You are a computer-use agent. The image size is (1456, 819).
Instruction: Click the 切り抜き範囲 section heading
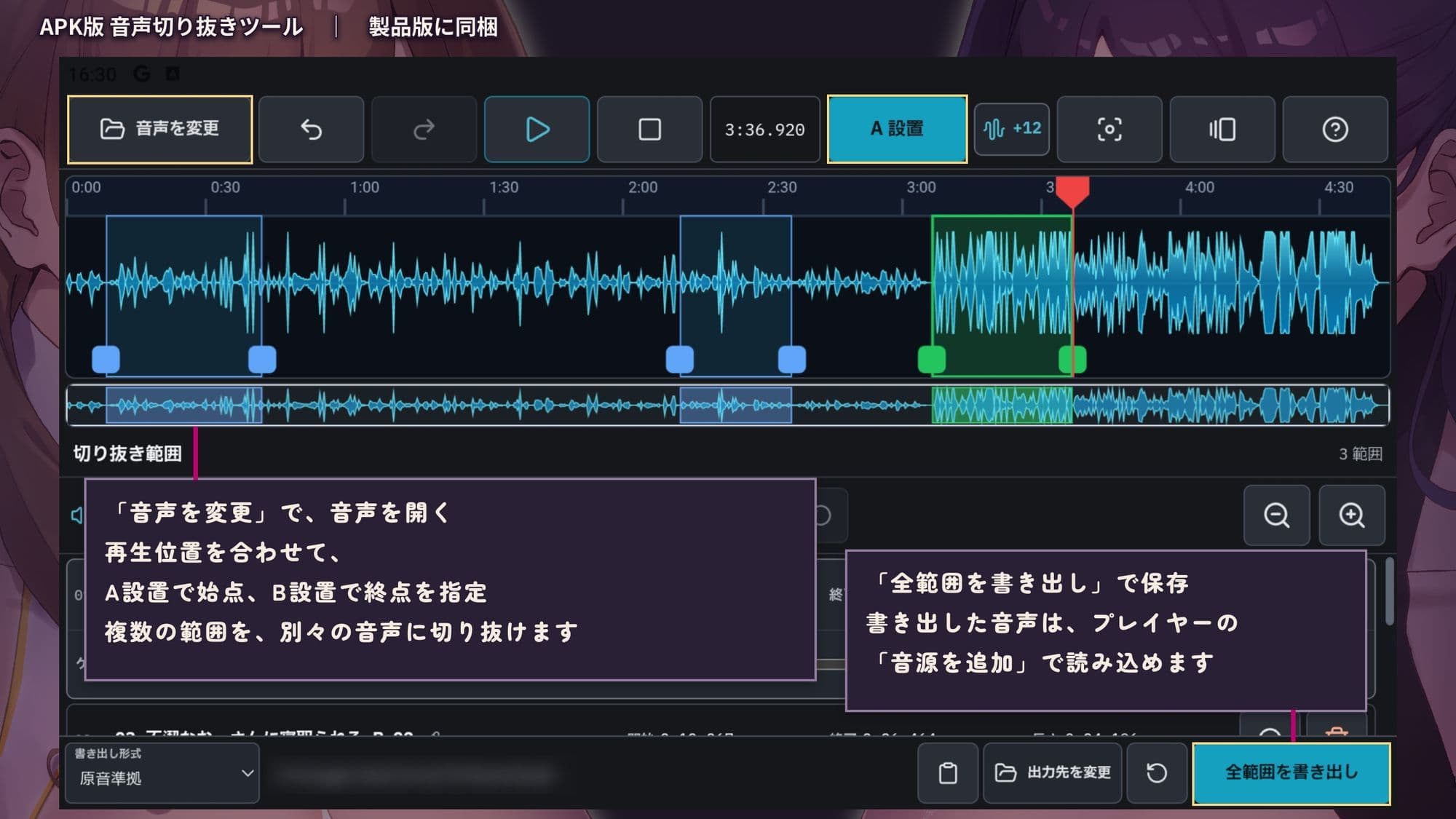pyautogui.click(x=127, y=454)
